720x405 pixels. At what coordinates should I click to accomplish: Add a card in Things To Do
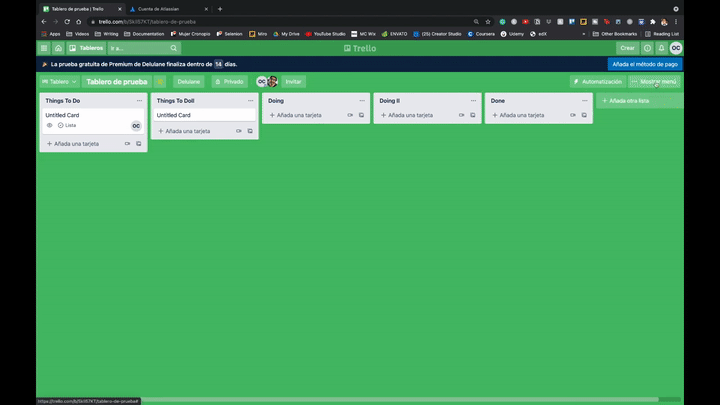click(73, 144)
